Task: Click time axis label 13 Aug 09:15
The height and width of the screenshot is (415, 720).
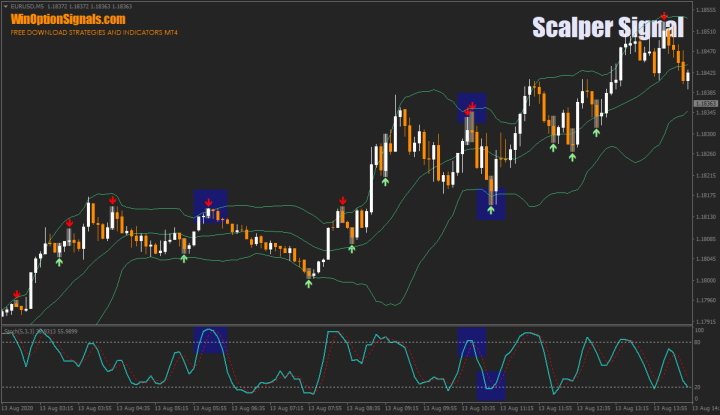Action: pyautogui.click(x=403, y=408)
